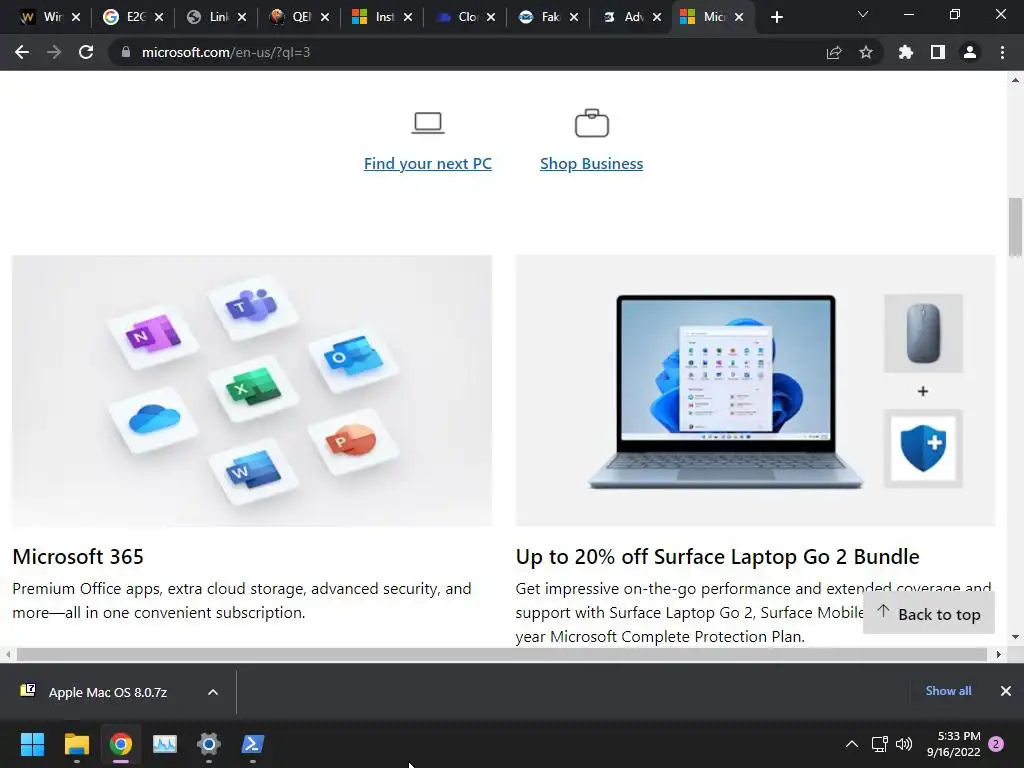View site security lock info
This screenshot has height=768, width=1024.
click(x=126, y=52)
